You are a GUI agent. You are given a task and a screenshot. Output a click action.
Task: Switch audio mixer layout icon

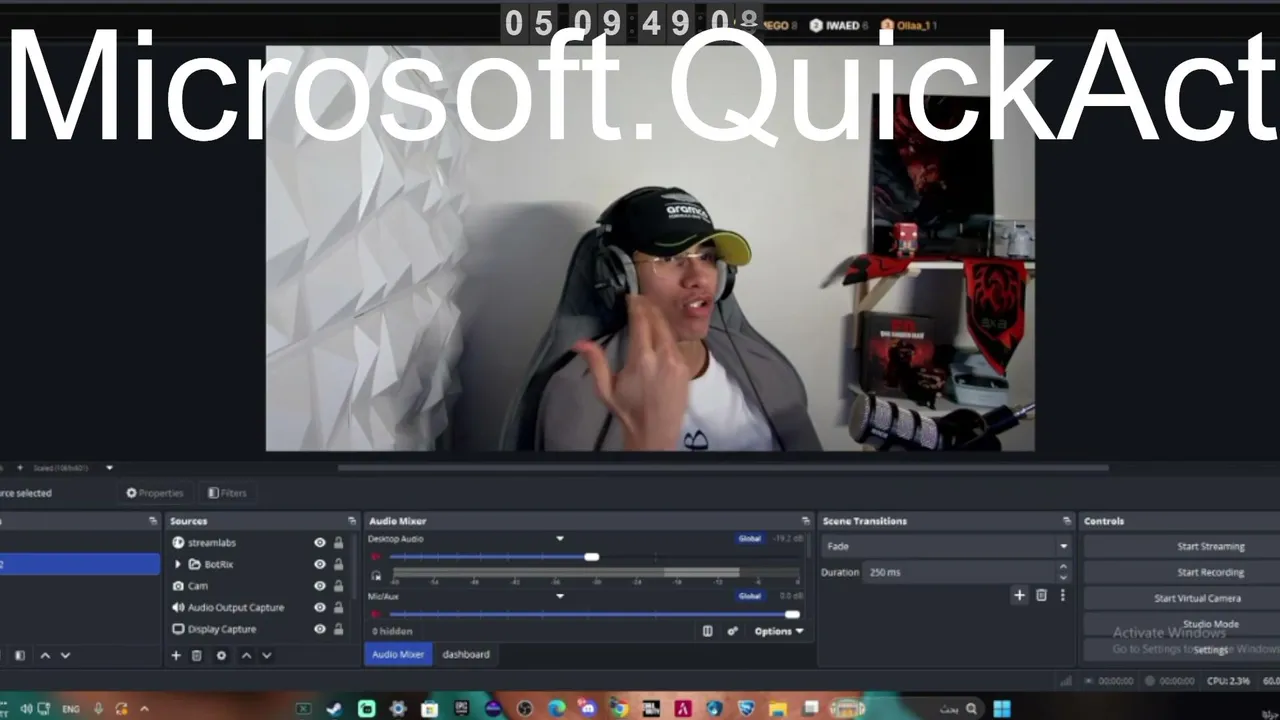coord(708,631)
